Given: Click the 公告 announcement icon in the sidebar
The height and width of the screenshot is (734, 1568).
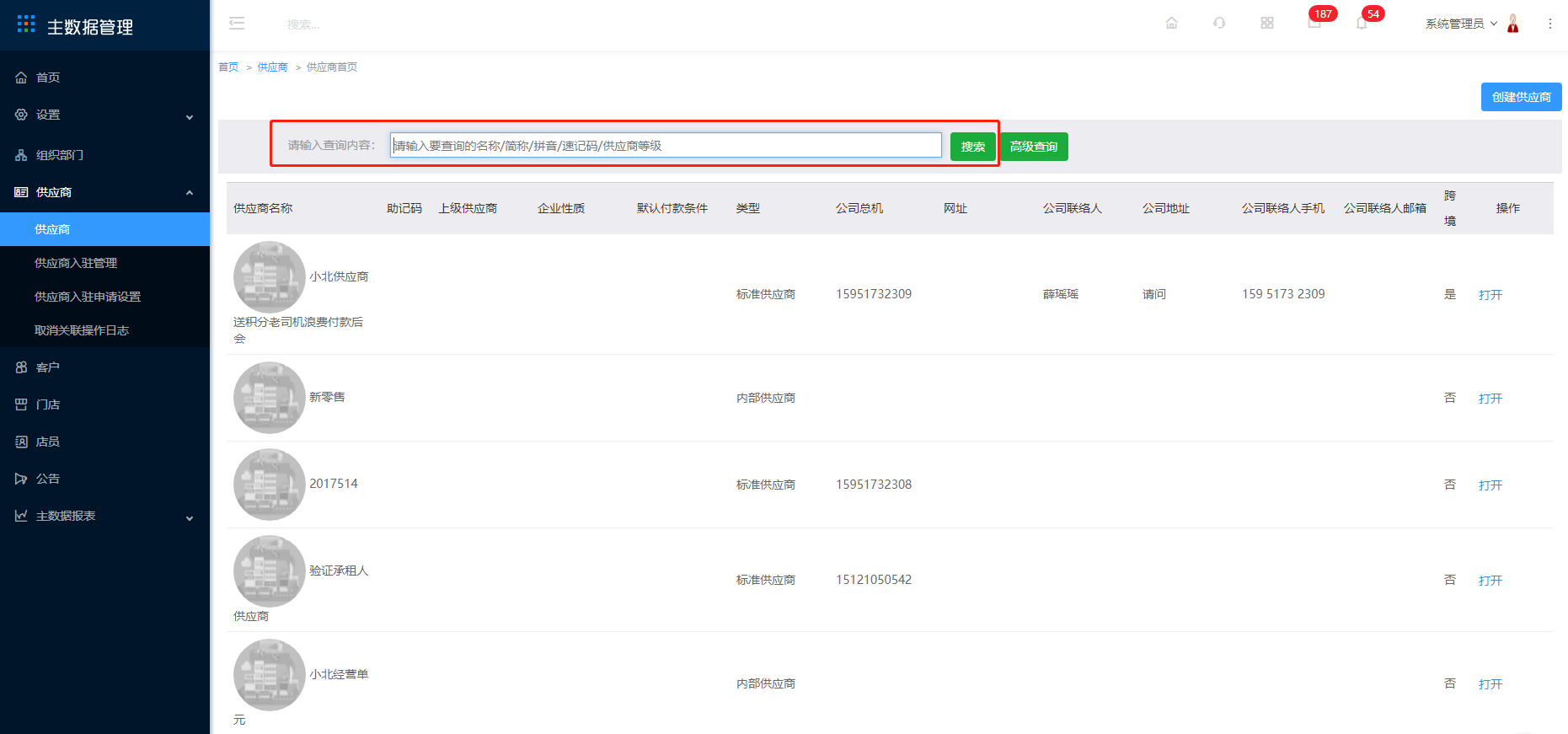Looking at the screenshot, I should pos(21,479).
